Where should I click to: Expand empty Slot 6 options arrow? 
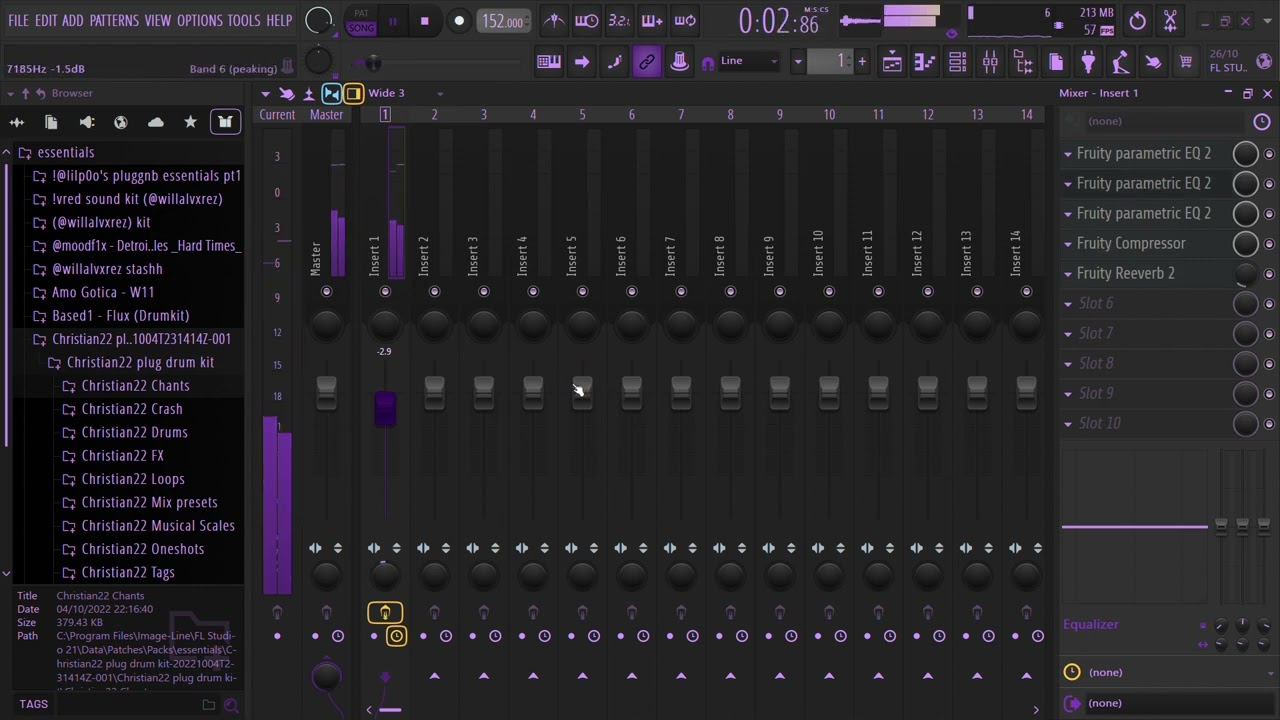click(x=1068, y=304)
